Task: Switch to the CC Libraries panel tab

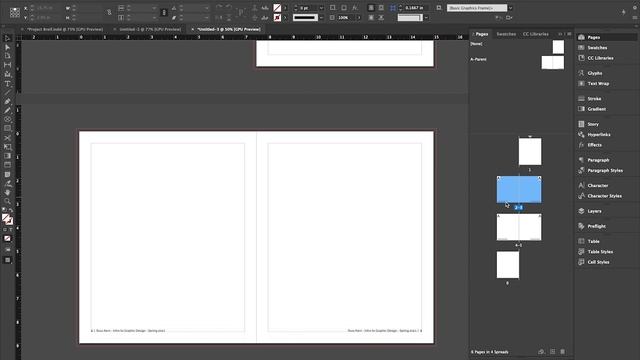Action: point(536,34)
